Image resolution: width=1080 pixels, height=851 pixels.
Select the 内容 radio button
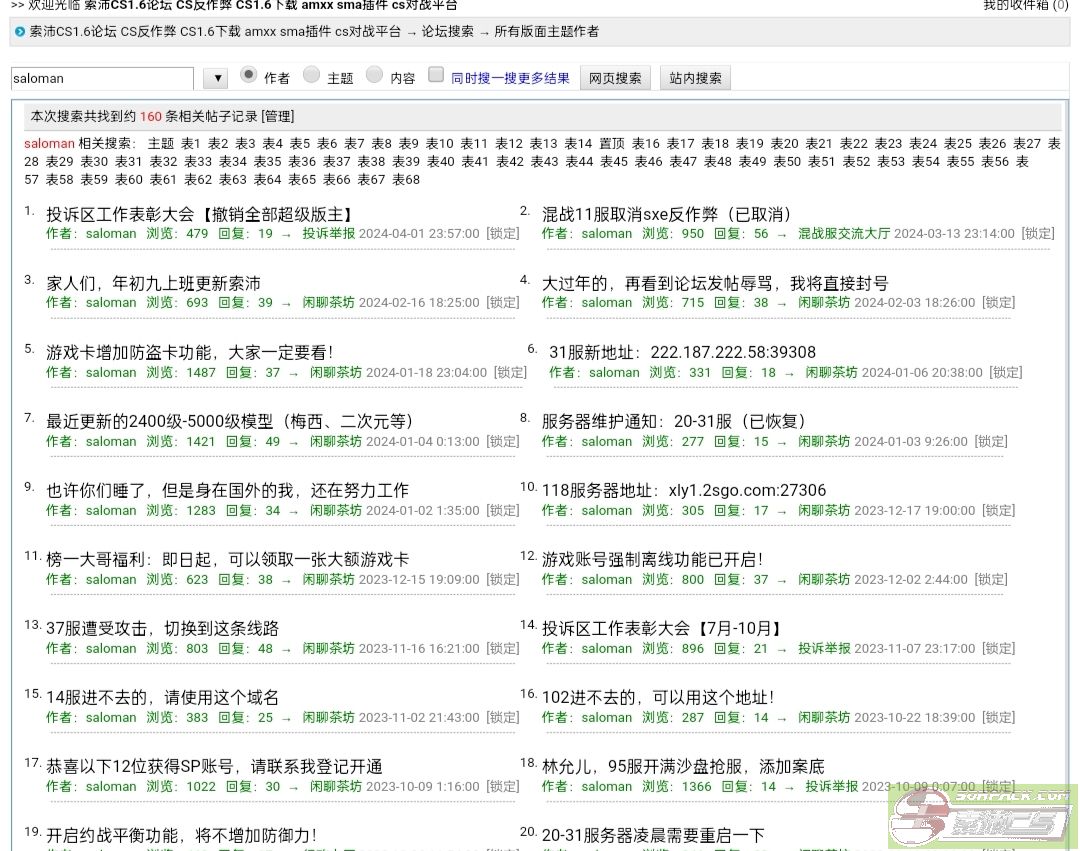(374, 74)
